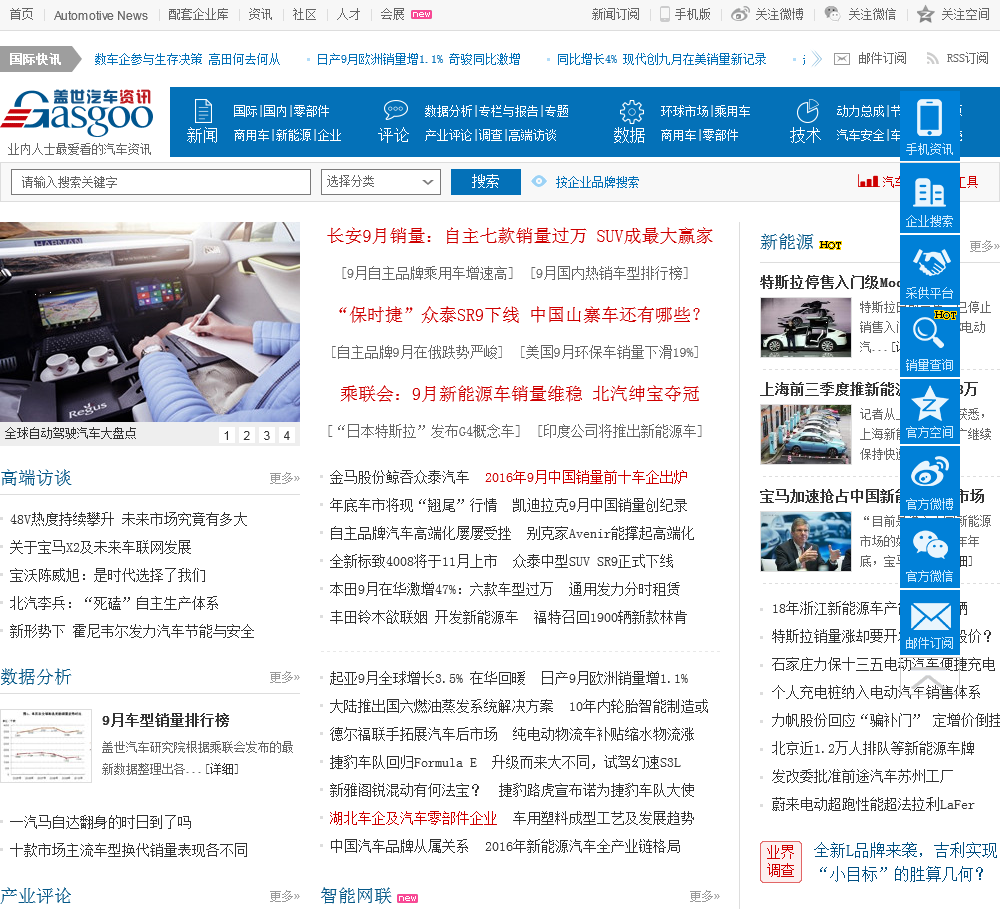This screenshot has width=1000, height=909.
Task: Expand 更多 next to 智能网联
Action: click(x=704, y=896)
